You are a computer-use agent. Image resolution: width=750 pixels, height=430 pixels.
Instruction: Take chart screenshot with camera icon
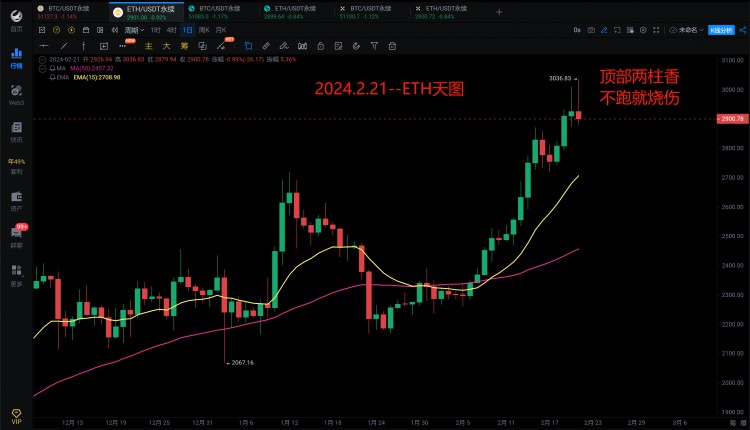[x=591, y=30]
